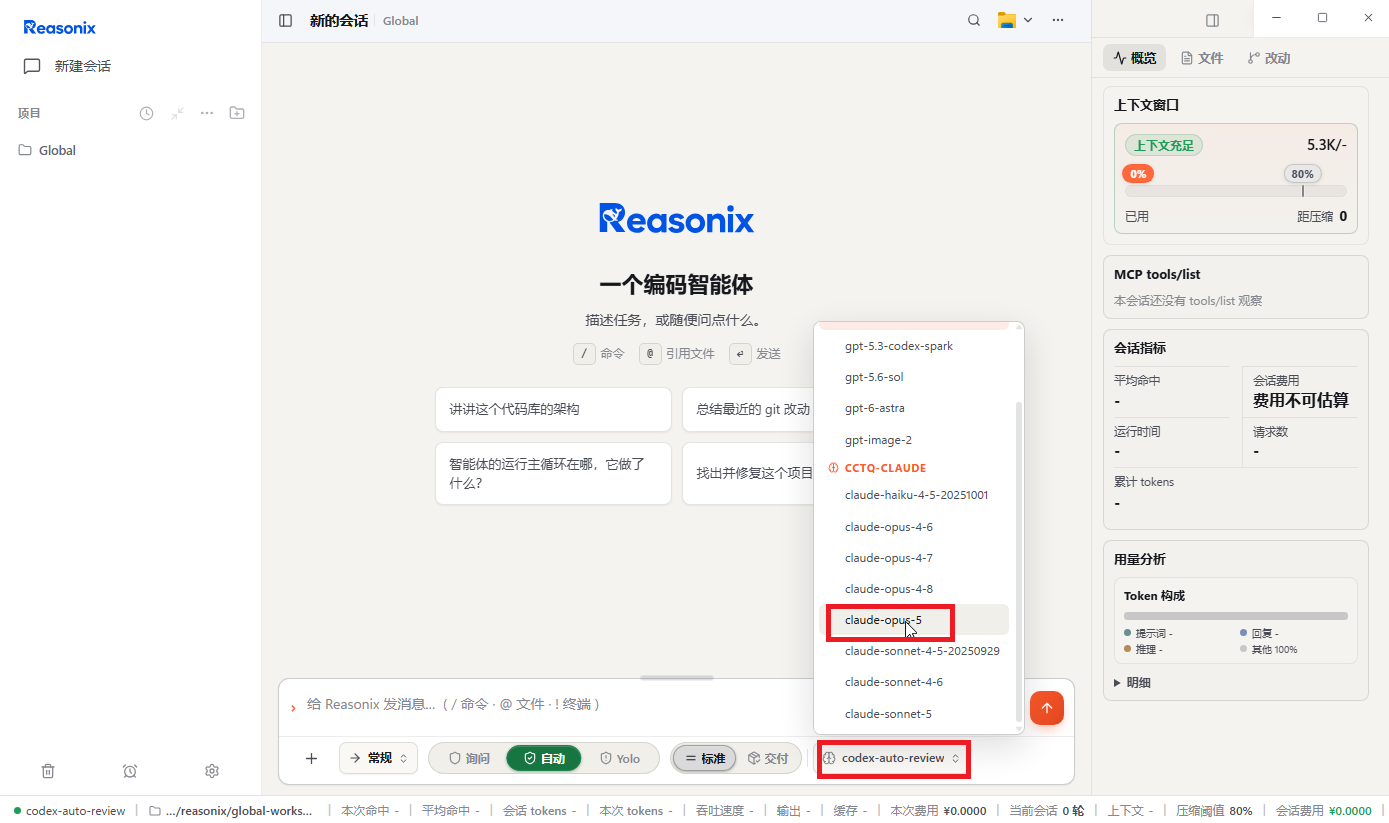The width and height of the screenshot is (1389, 823).
Task: Click 本次费用 ¥0.0000 in status bar
Action: [x=938, y=811]
